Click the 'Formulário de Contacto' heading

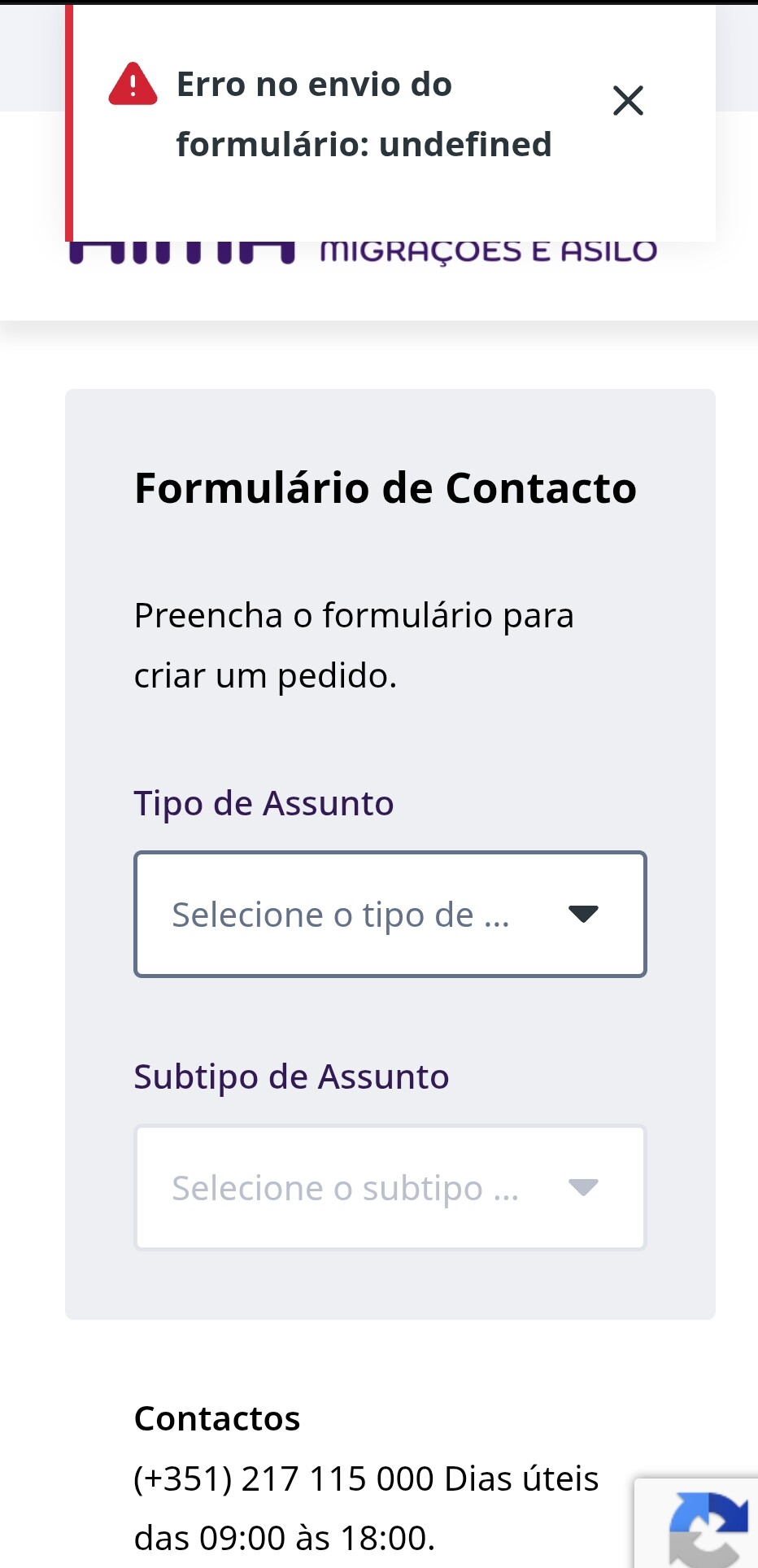[x=385, y=488]
